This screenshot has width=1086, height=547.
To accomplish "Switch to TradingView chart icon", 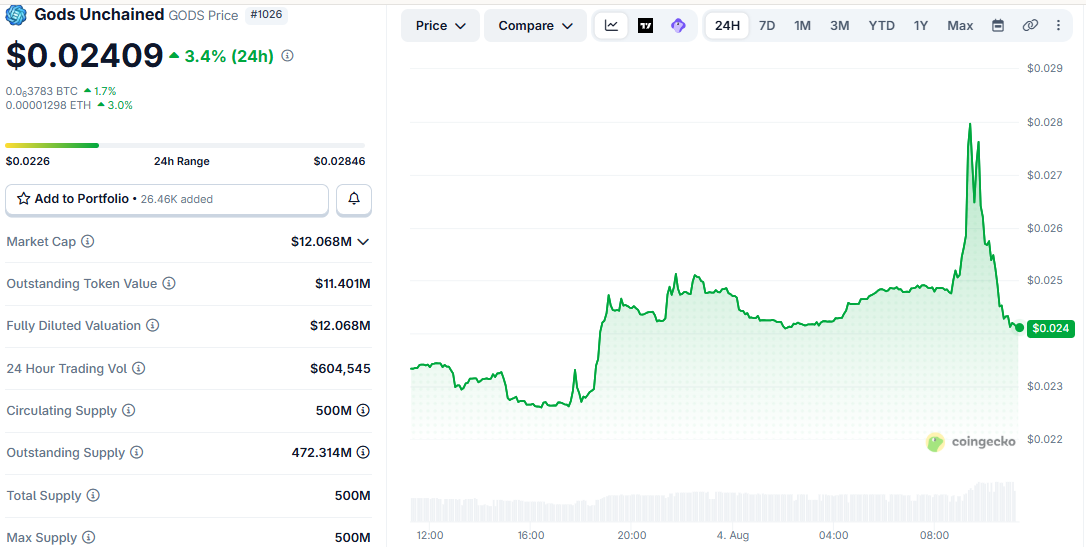I will pyautogui.click(x=645, y=26).
